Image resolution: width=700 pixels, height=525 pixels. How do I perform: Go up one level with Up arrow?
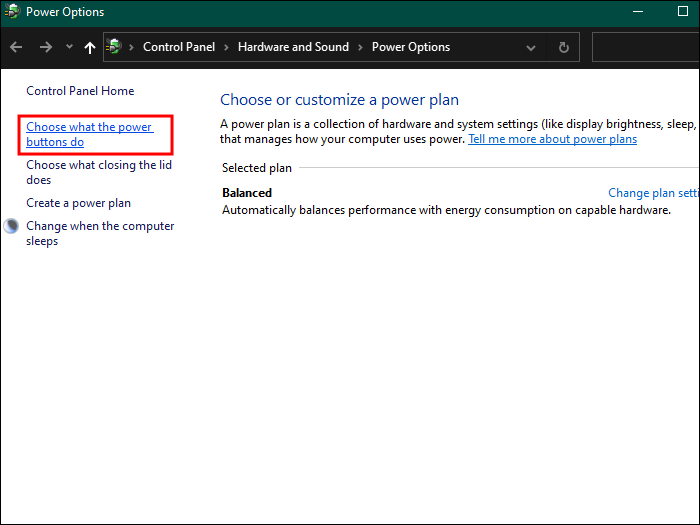click(90, 47)
